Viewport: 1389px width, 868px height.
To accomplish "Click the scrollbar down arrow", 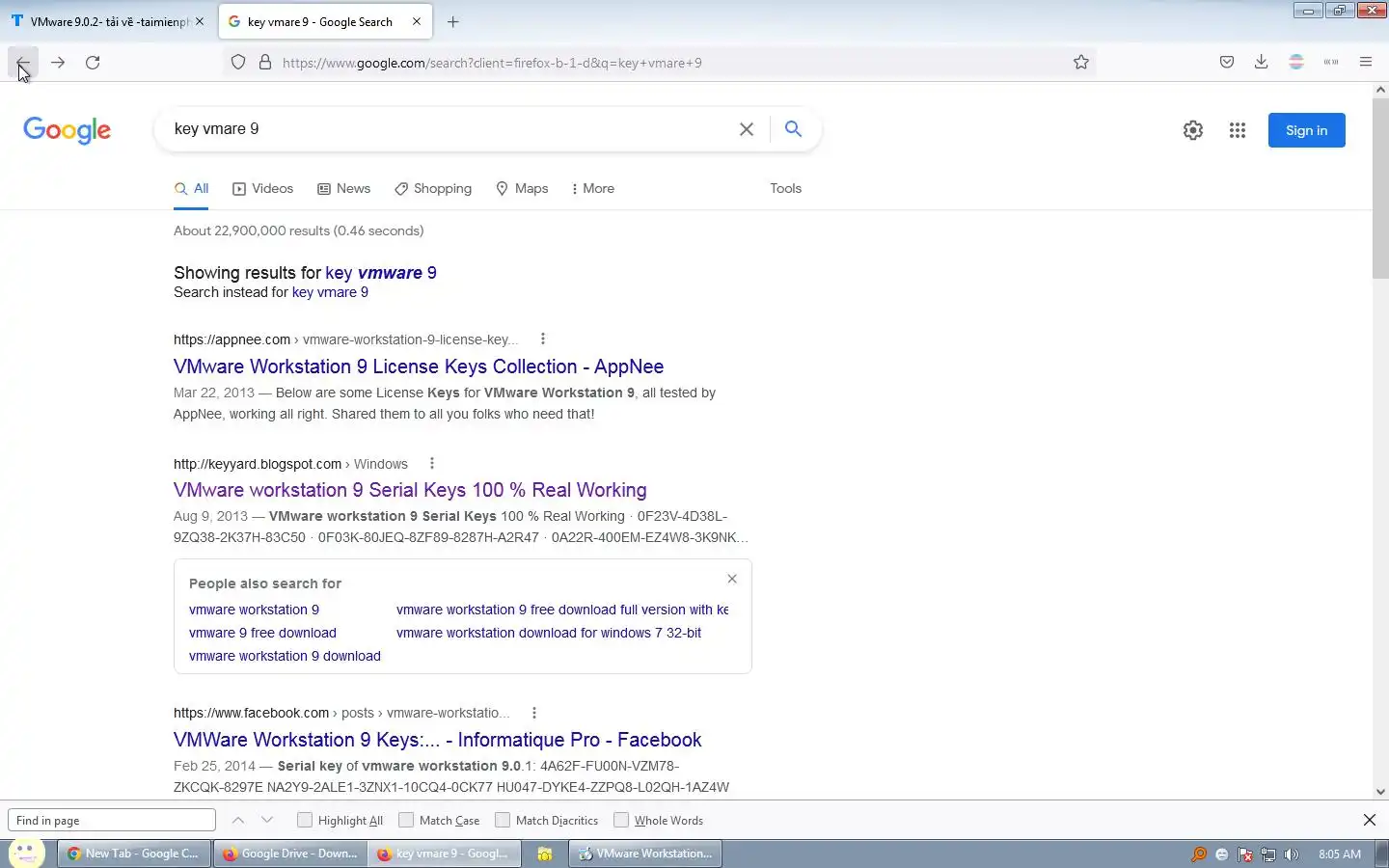I will [1380, 792].
